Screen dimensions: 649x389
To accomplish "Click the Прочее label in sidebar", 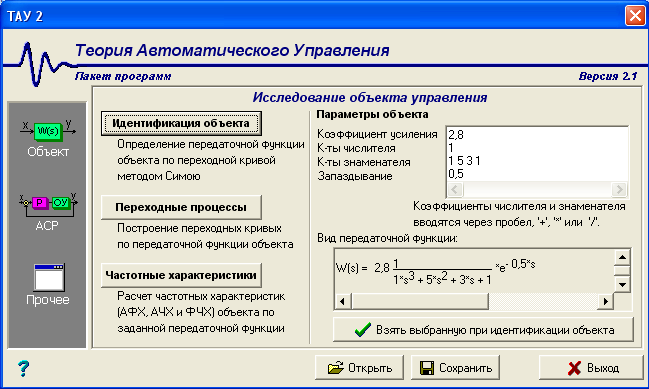I will click(x=48, y=300).
